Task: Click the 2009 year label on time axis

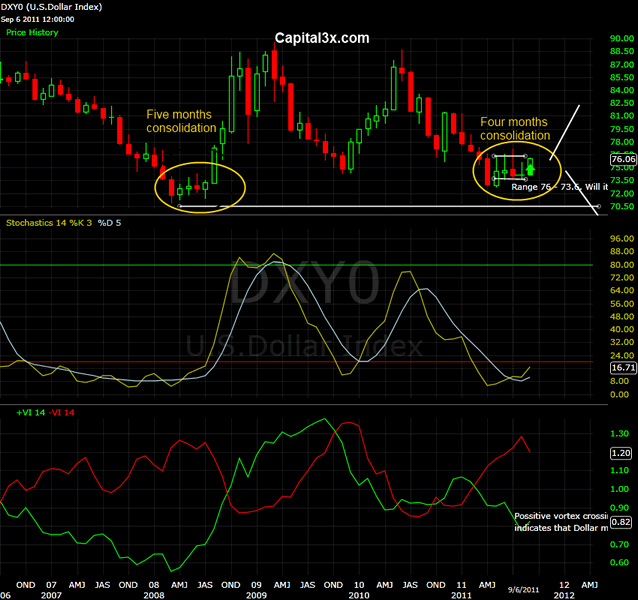Action: (256, 595)
